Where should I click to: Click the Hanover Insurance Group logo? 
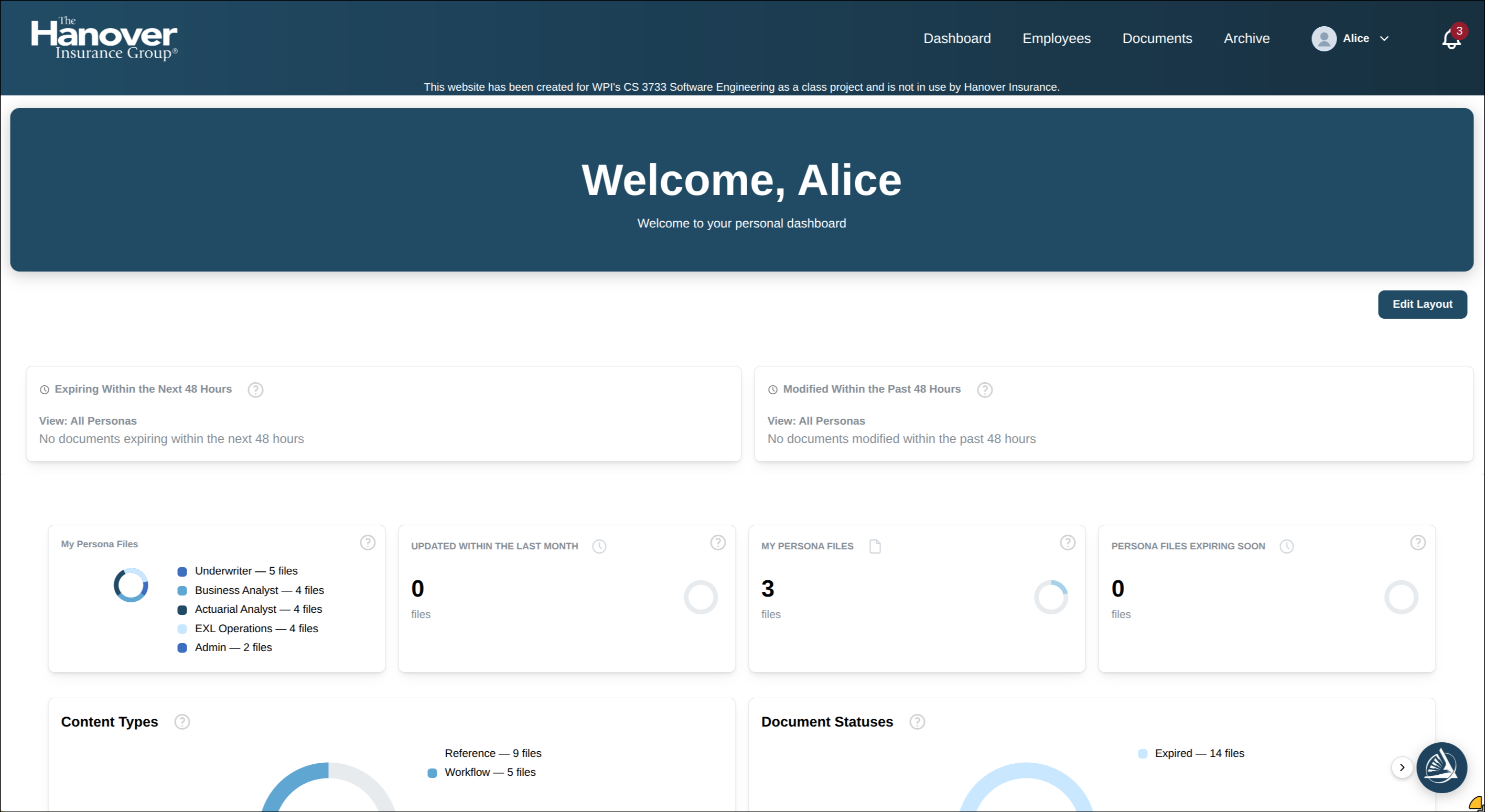point(104,38)
